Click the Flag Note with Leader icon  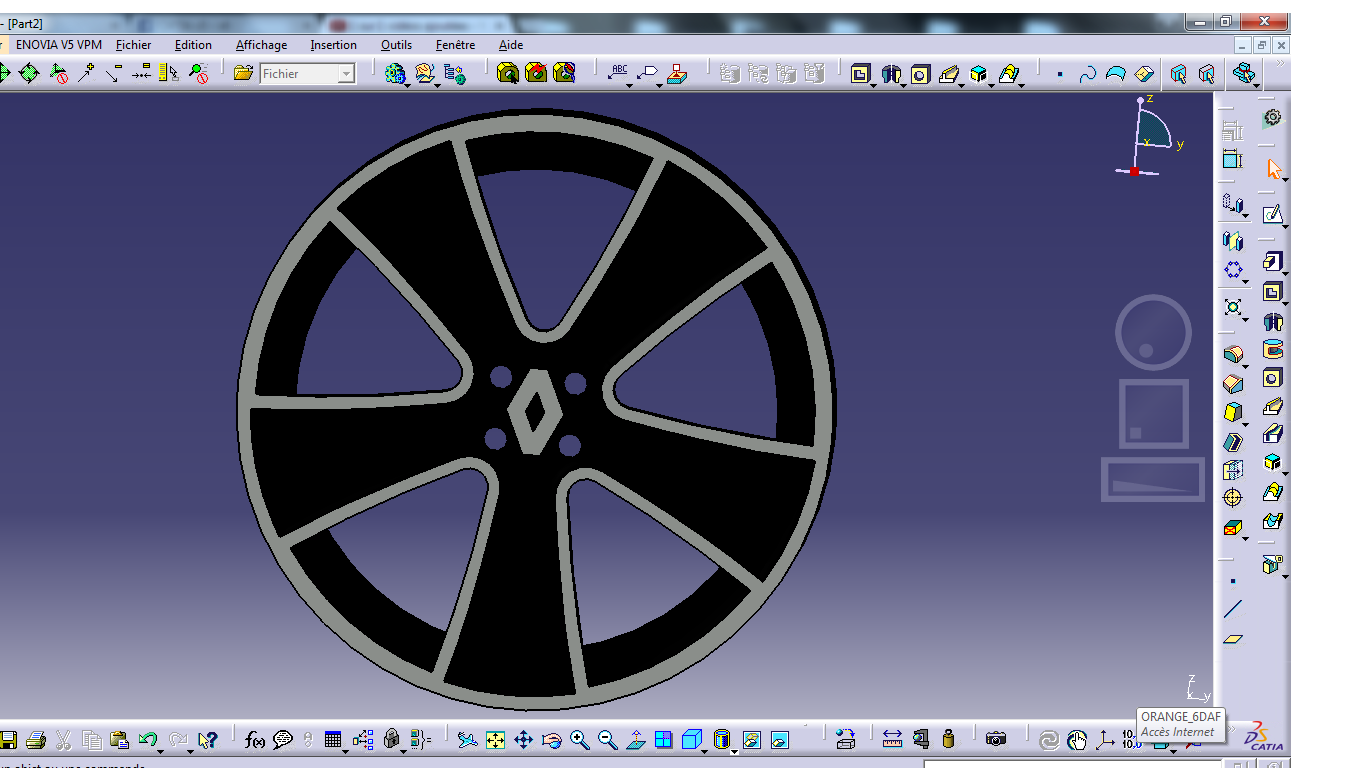pos(649,73)
